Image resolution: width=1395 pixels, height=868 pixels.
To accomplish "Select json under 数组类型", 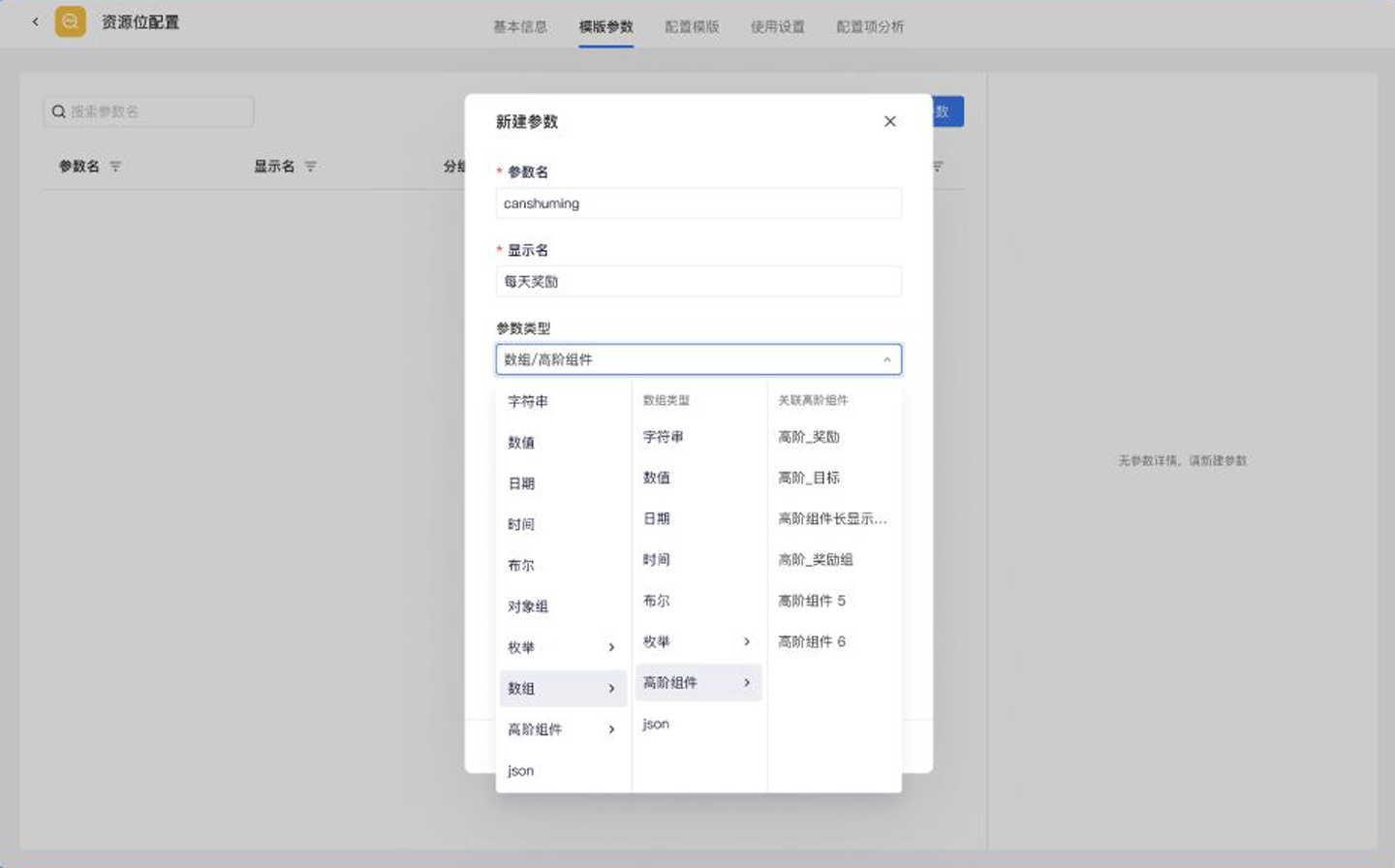I will click(x=698, y=724).
